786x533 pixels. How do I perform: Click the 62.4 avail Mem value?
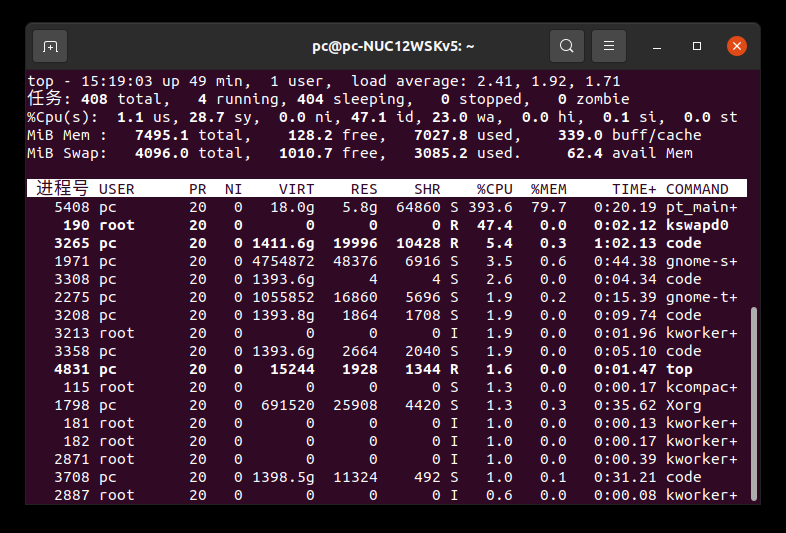pos(585,153)
